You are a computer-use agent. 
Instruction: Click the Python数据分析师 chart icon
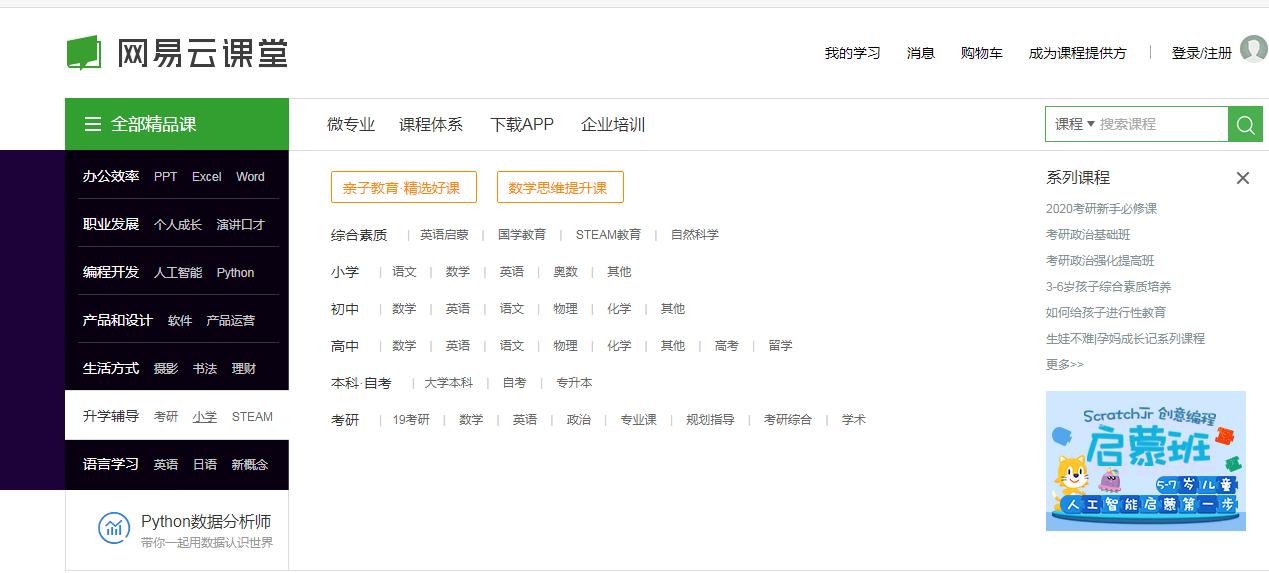tap(114, 528)
